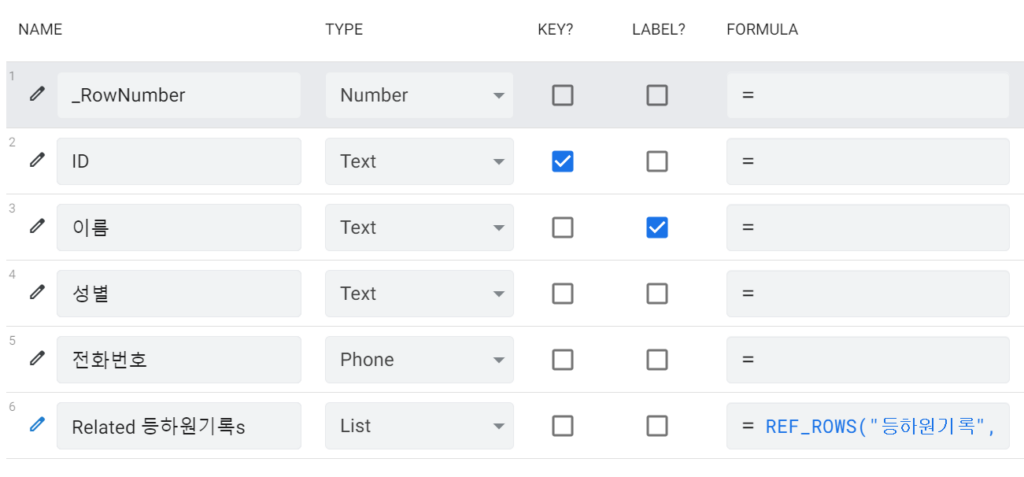Expand the Phone type dropdown
Image resolution: width=1024 pixels, height=477 pixels.
(419, 360)
